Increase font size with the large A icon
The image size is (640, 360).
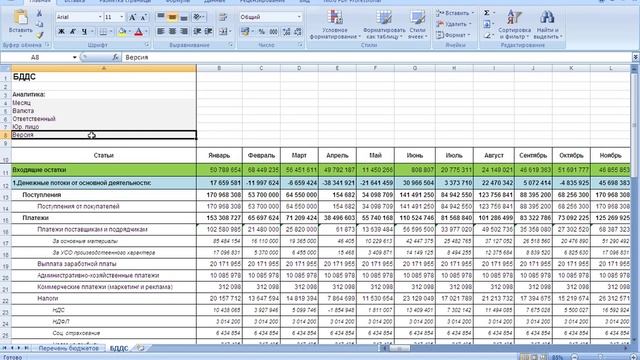[132, 17]
